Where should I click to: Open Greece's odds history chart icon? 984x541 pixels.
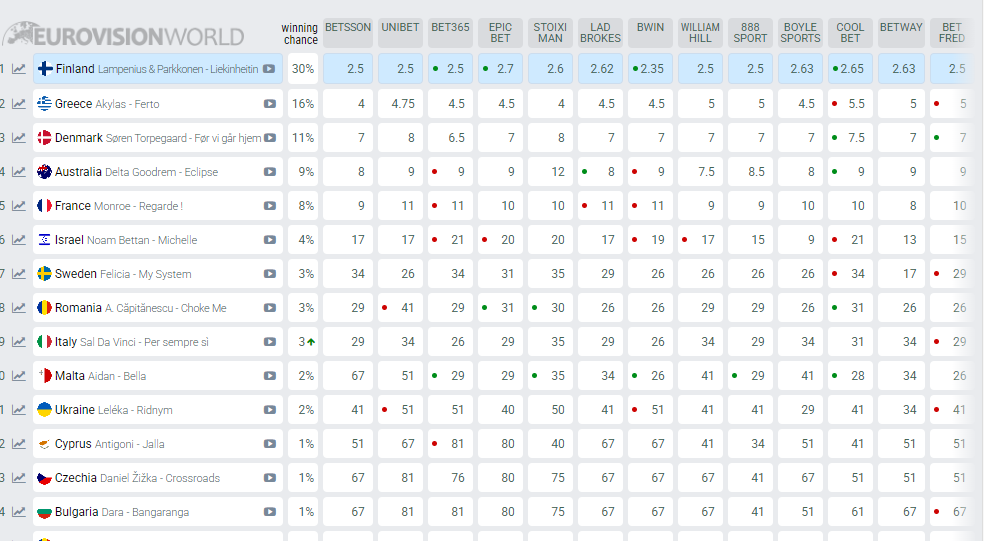[x=19, y=104]
